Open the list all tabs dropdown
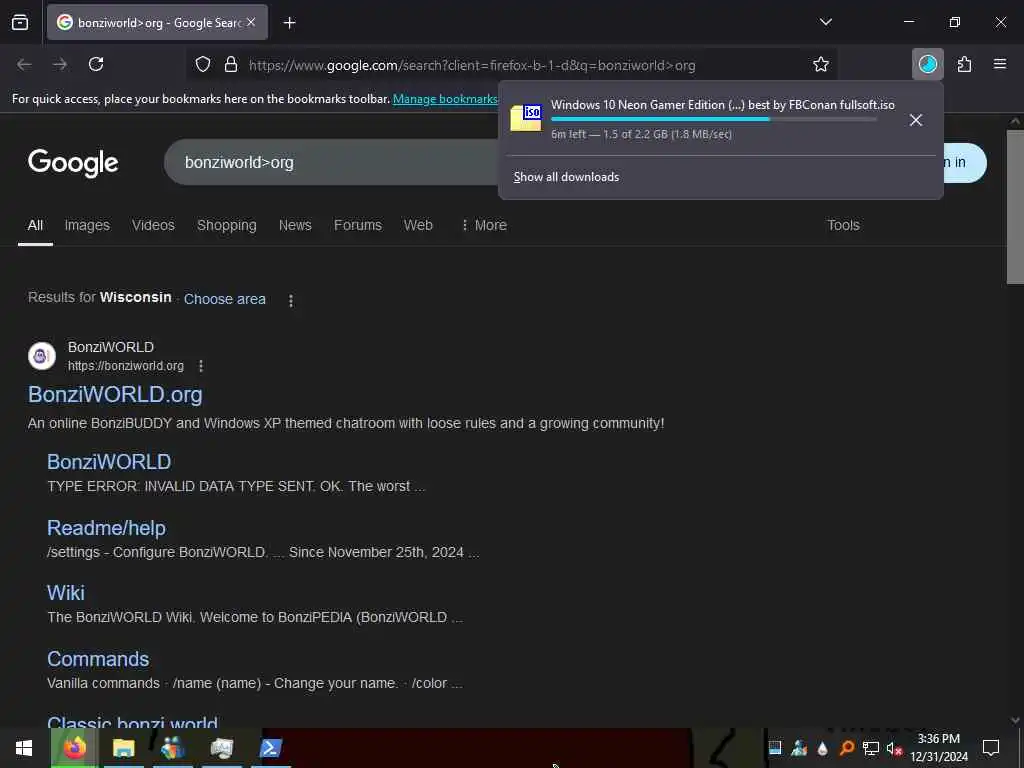1024x768 pixels. click(825, 22)
